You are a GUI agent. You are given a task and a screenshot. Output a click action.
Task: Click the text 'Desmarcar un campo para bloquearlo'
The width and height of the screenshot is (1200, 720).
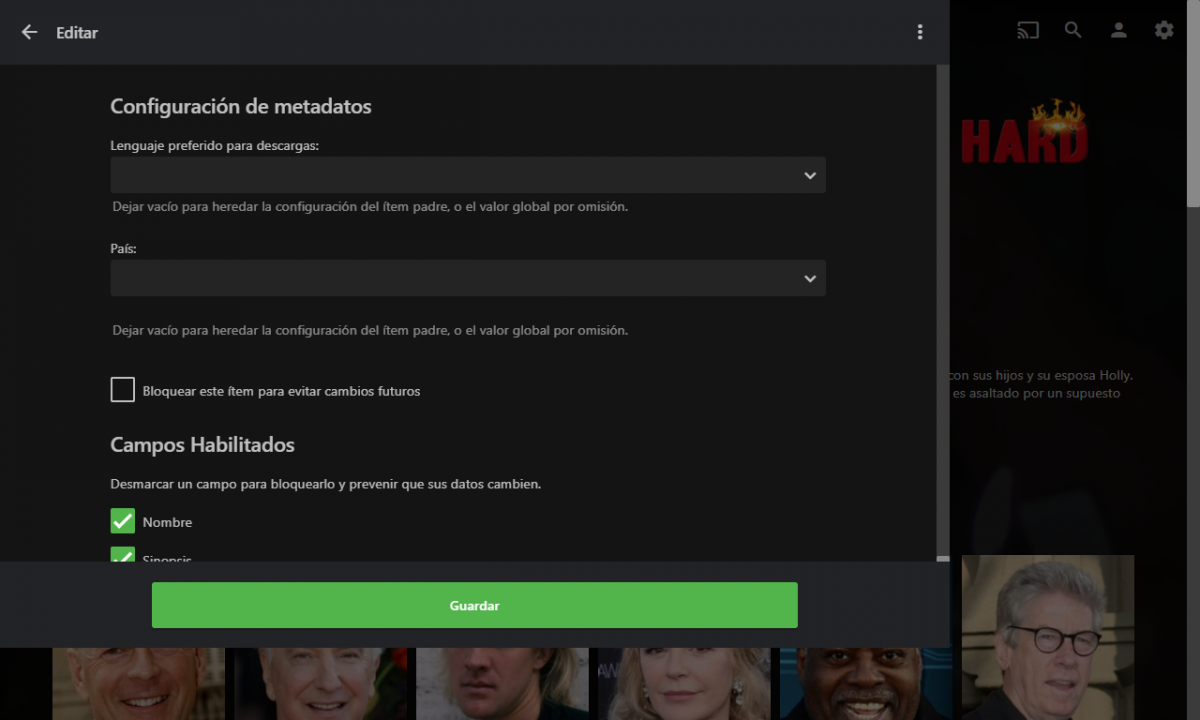pos(223,484)
